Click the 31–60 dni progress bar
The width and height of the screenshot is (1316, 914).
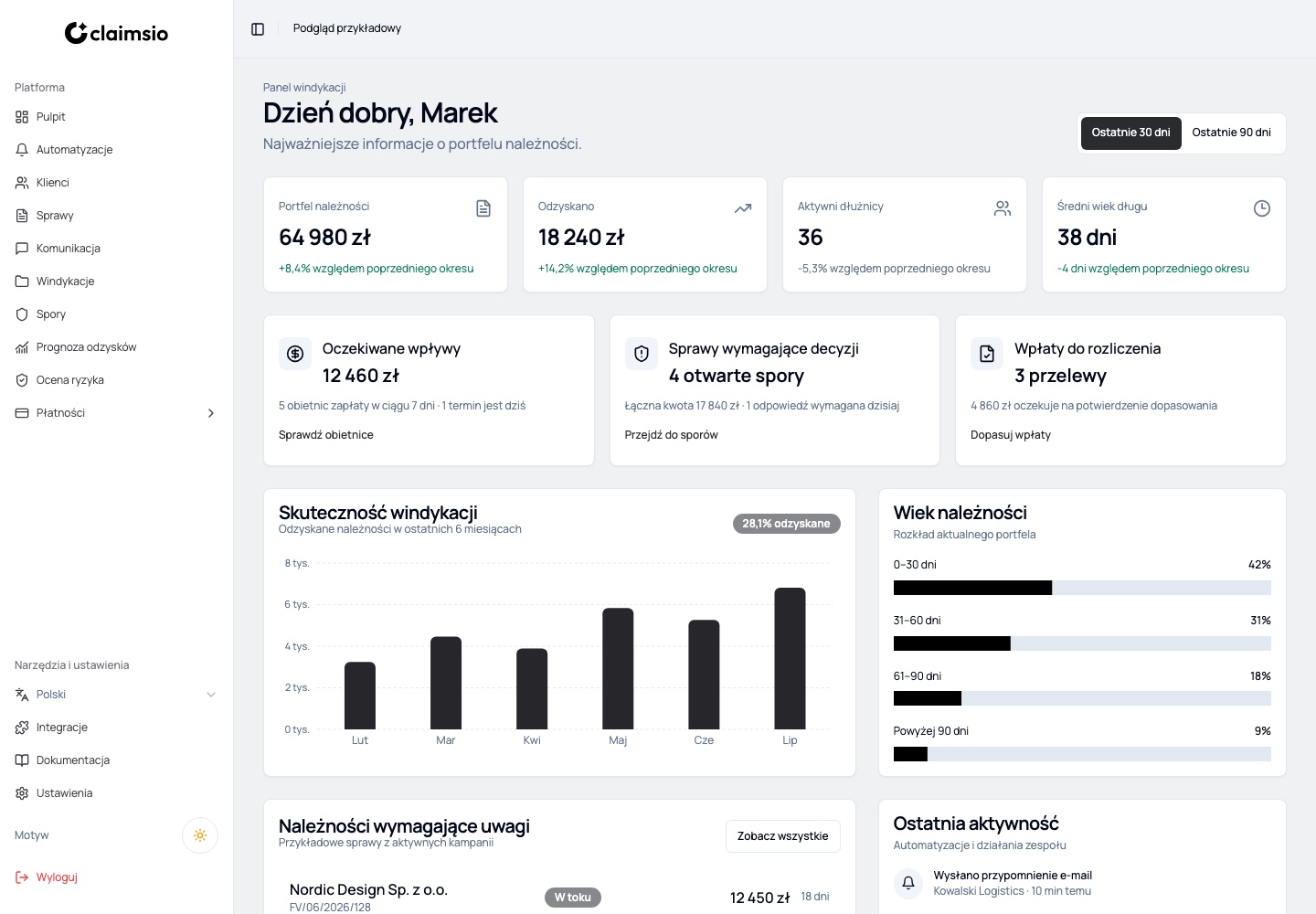tap(1082, 643)
